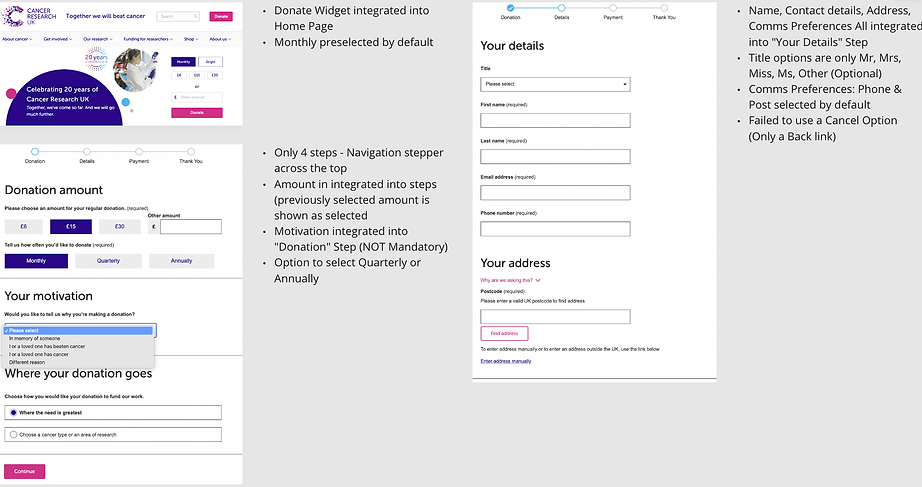This screenshot has width=922, height=487.
Task: Click the 'Donation amount' heading text
Action: coord(54,190)
